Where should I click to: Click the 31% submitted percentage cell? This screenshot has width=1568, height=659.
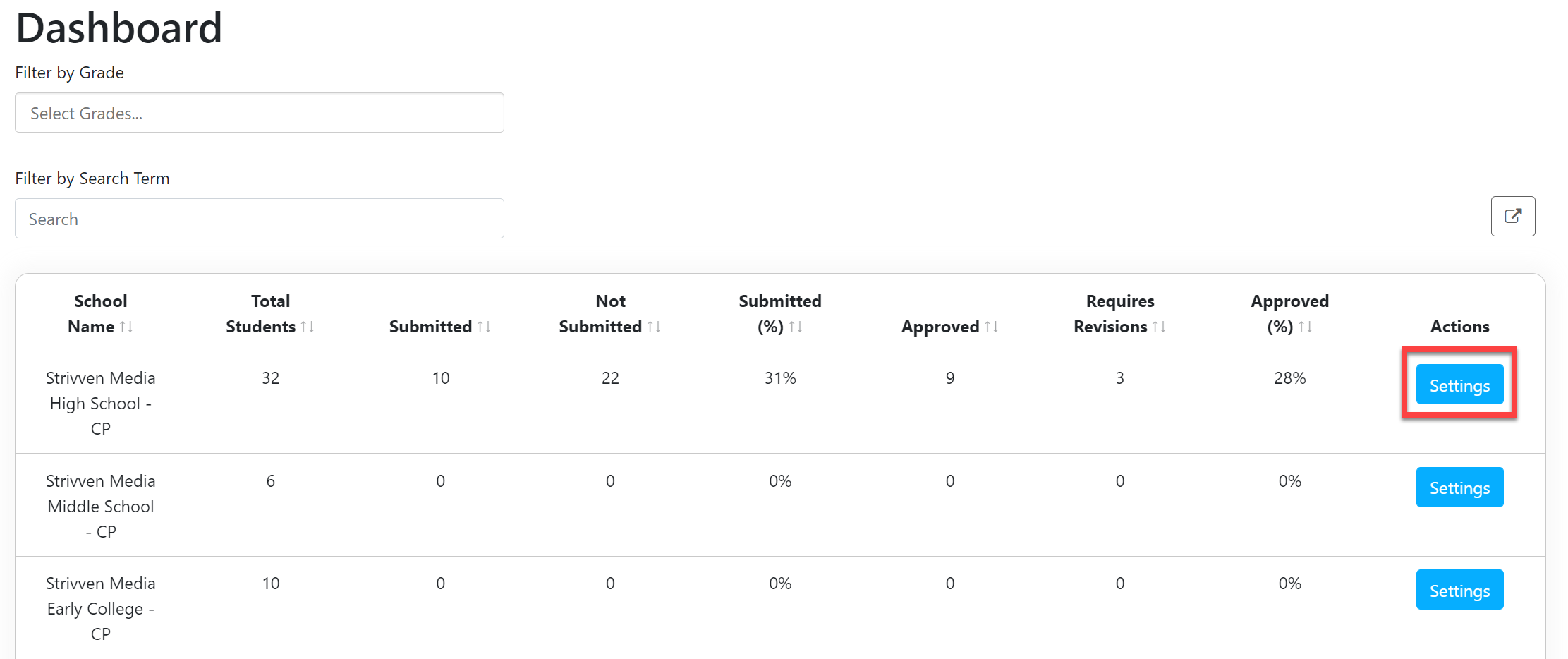(x=780, y=378)
